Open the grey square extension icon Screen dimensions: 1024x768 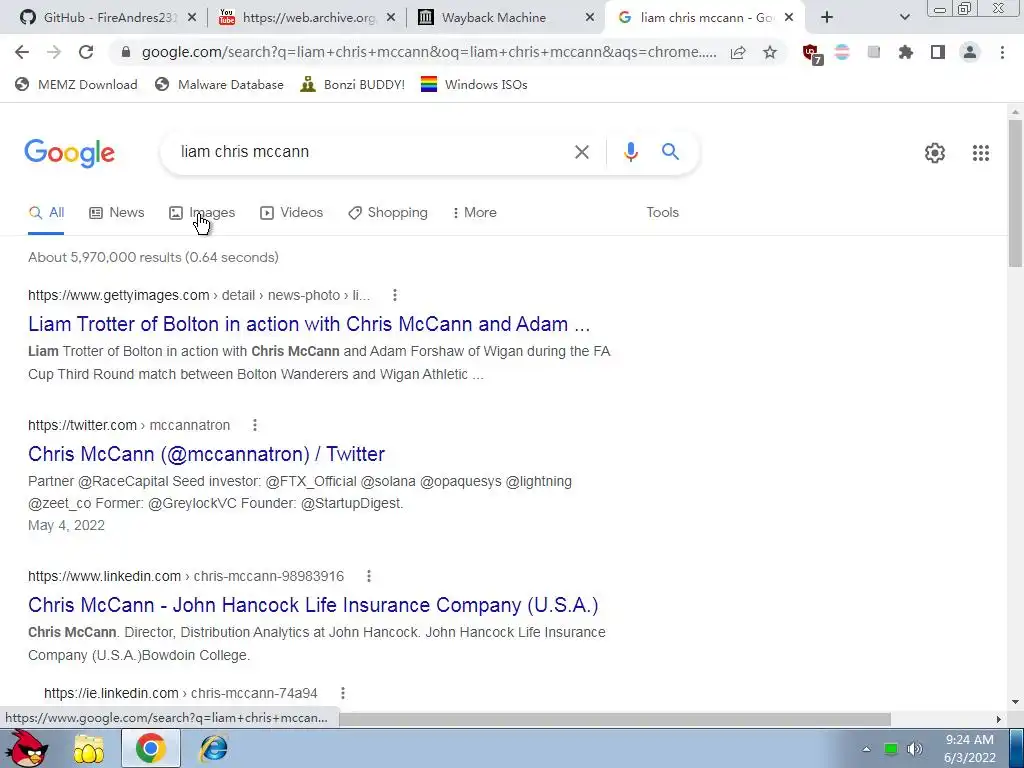[874, 52]
